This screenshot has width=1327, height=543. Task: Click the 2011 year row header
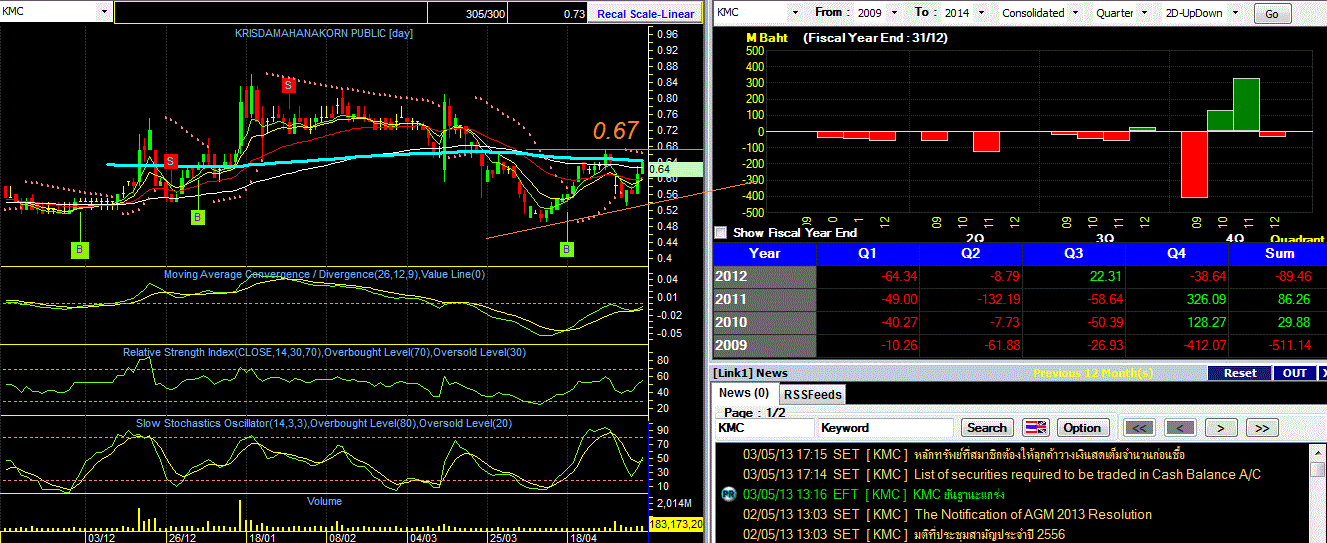coord(764,300)
